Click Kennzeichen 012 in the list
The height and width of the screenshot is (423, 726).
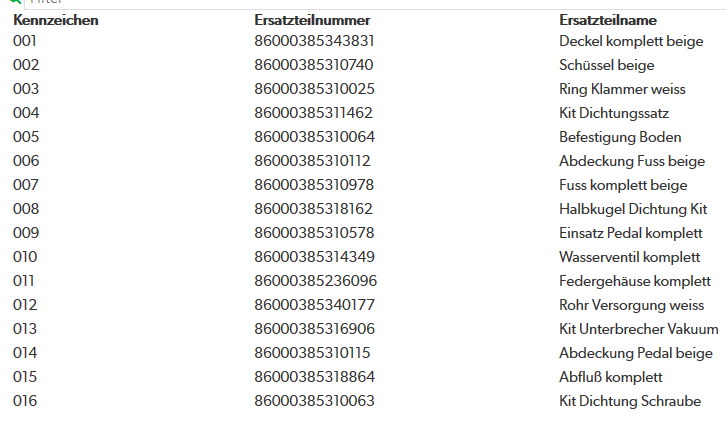pos(25,305)
